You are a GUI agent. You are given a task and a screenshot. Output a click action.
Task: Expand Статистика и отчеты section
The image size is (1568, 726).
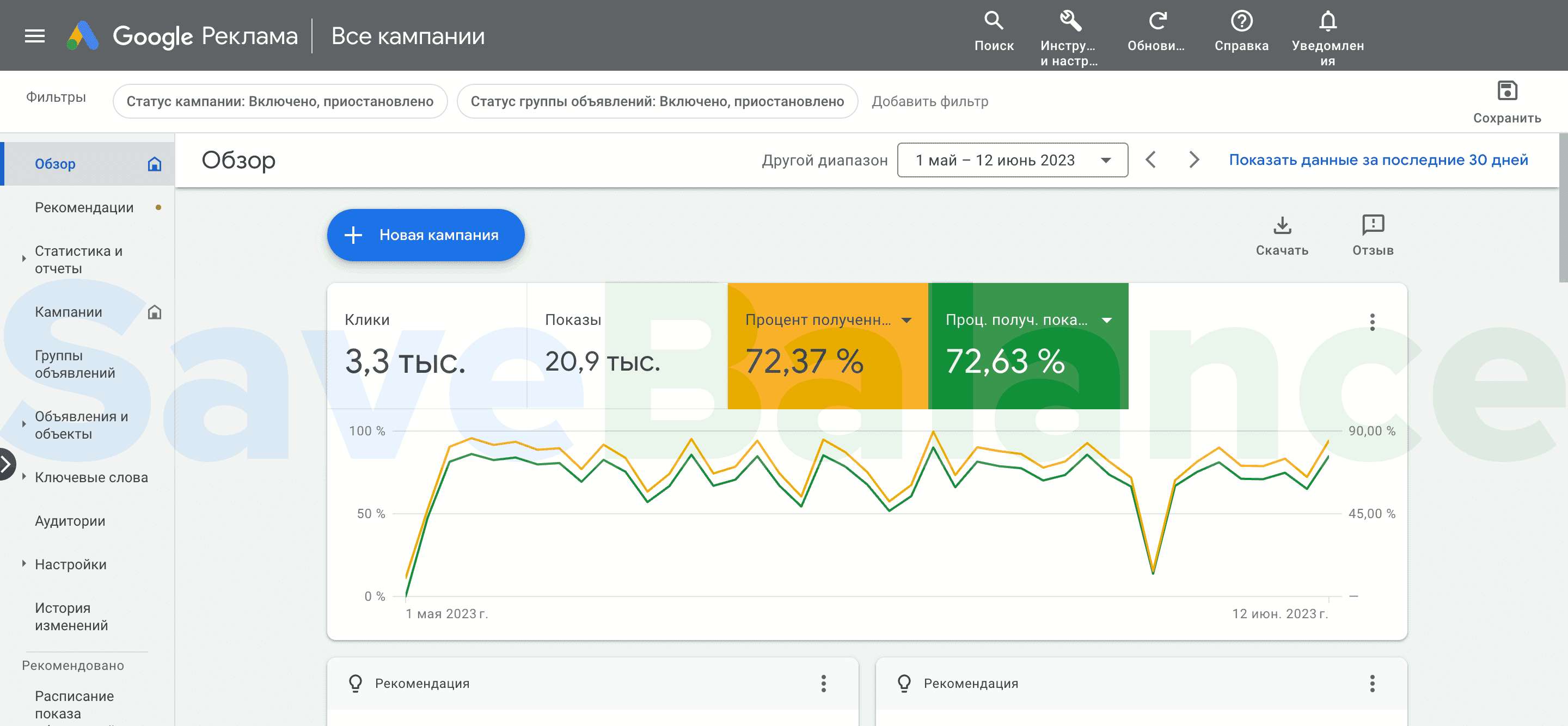[24, 259]
